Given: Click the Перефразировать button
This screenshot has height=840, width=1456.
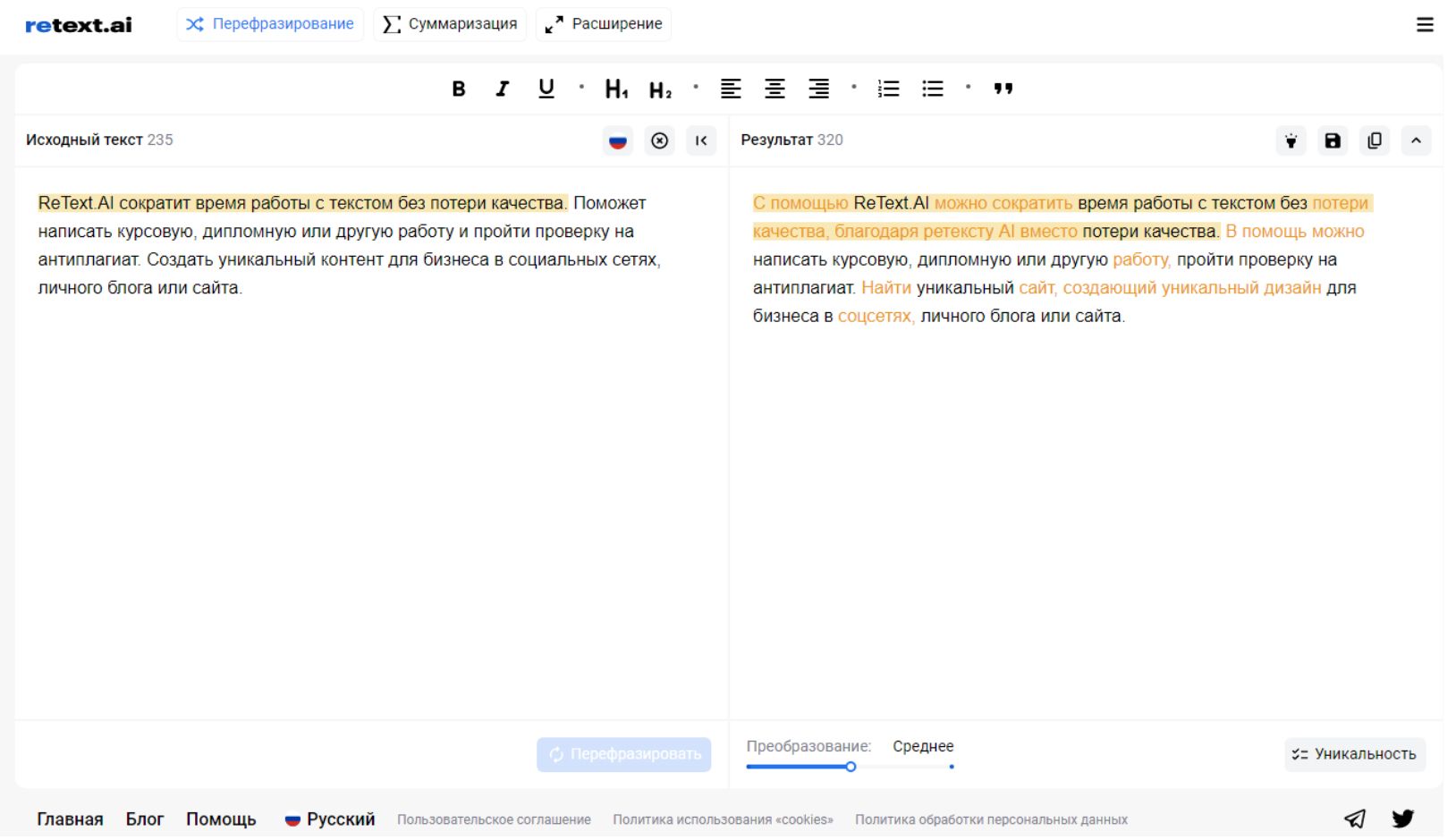Looking at the screenshot, I should coord(624,754).
